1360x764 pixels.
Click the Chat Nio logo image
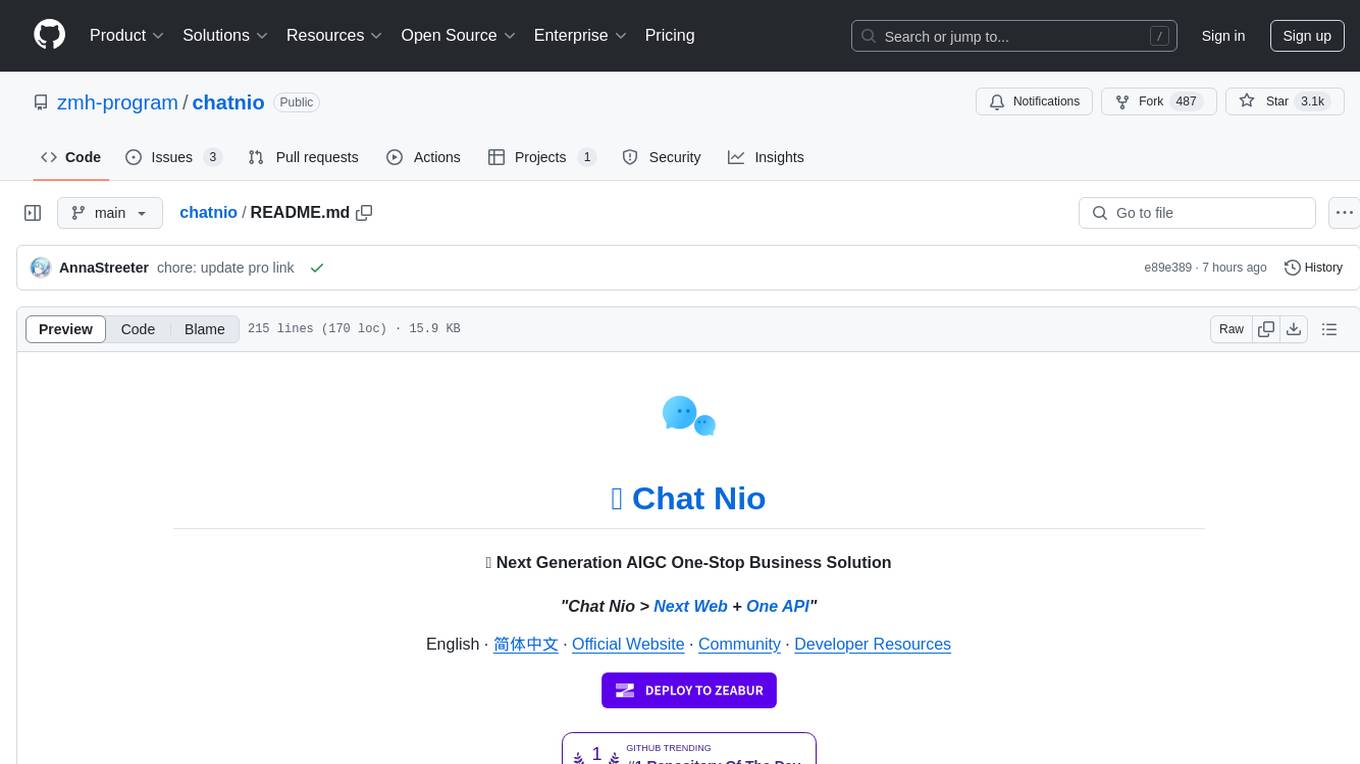689,415
